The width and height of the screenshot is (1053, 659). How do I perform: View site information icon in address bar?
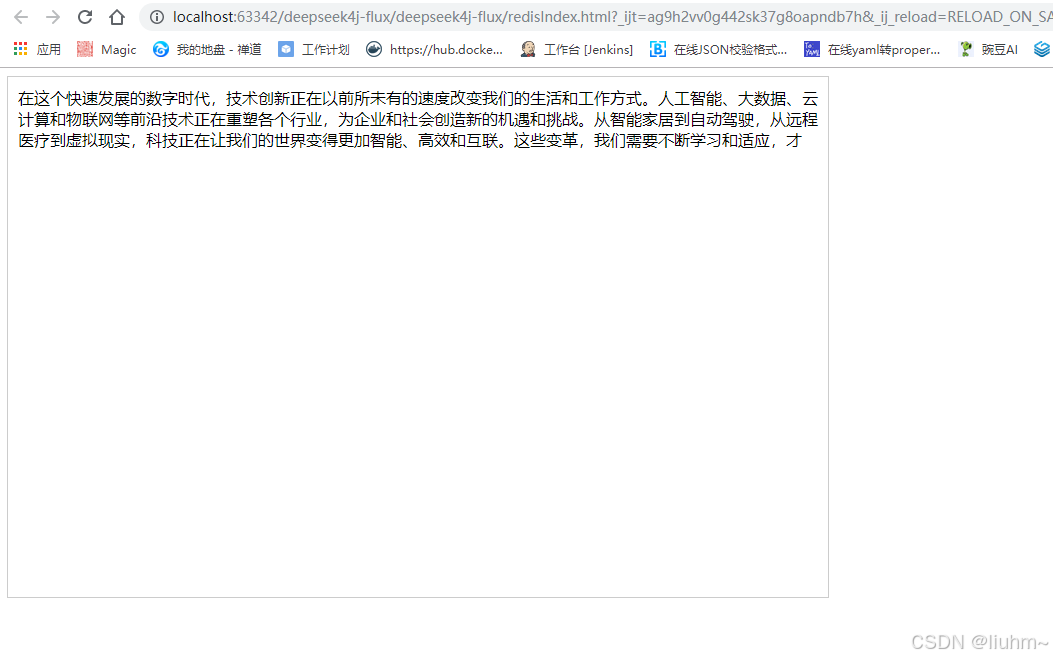pos(156,17)
